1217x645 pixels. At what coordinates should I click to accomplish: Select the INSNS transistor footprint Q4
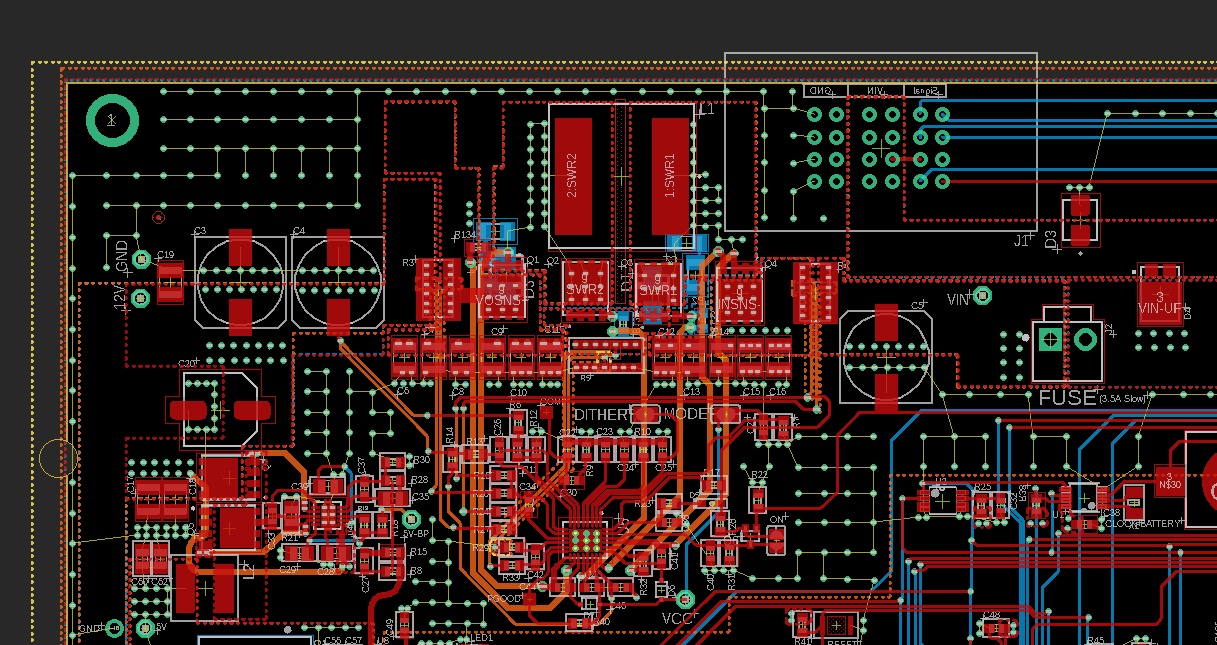739,294
